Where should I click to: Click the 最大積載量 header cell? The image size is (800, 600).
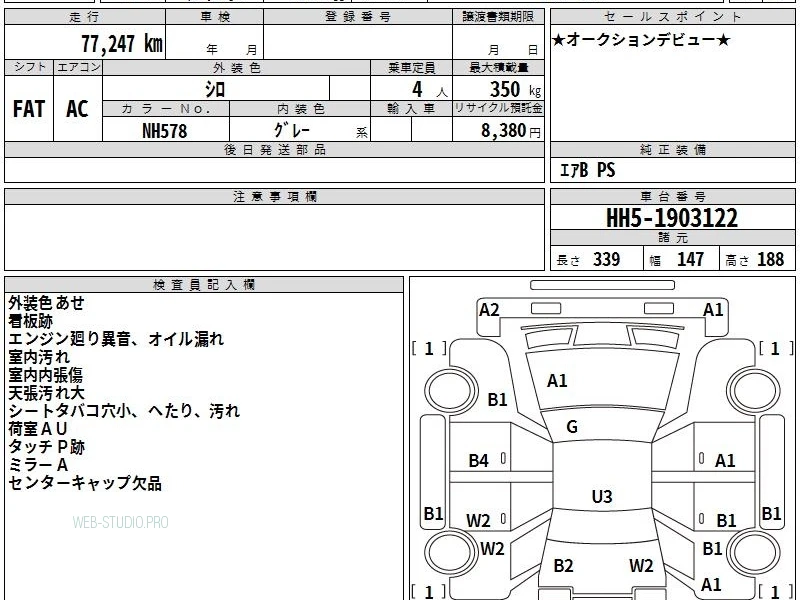click(x=498, y=67)
